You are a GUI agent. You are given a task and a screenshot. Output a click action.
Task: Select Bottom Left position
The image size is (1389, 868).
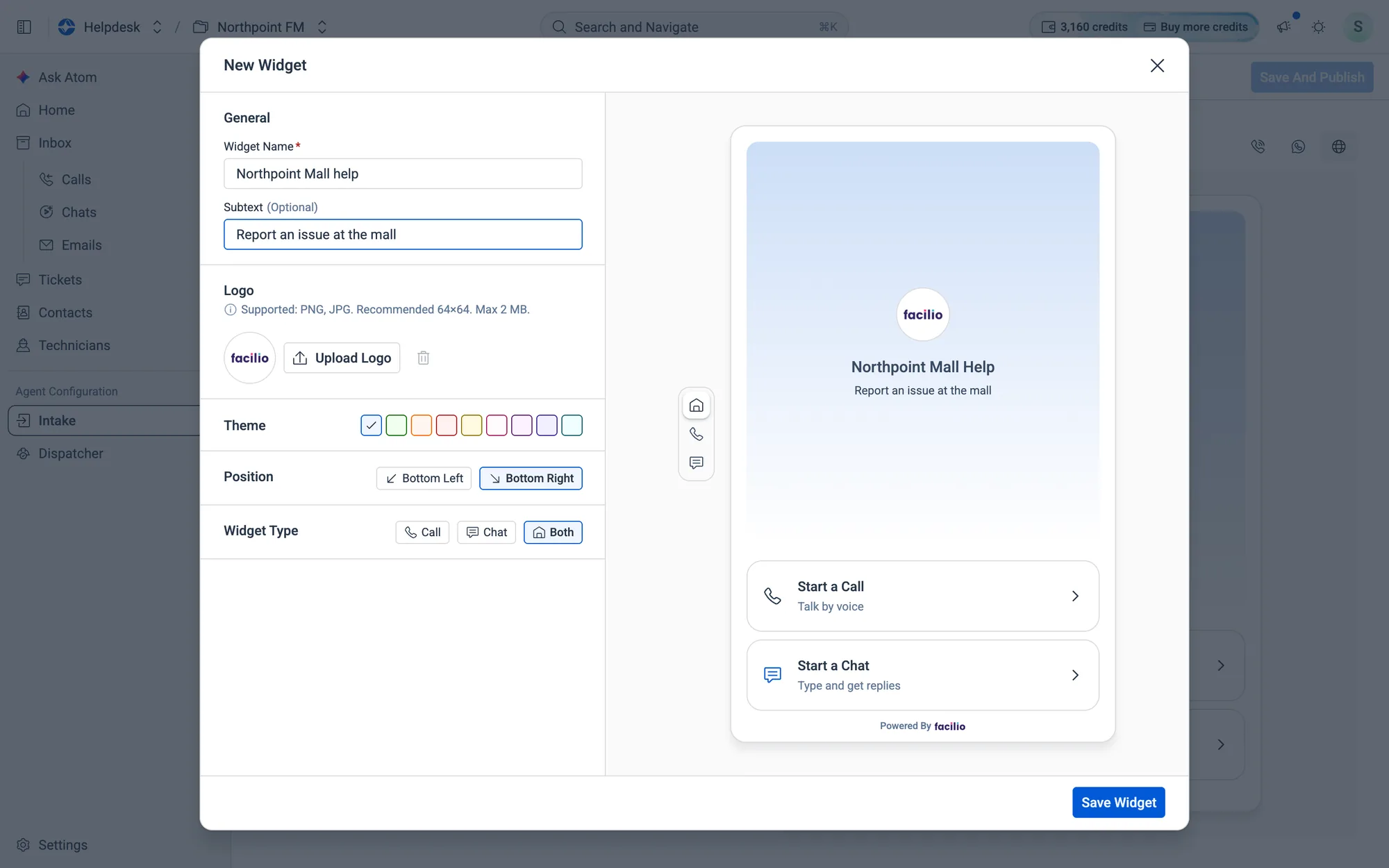pos(424,478)
